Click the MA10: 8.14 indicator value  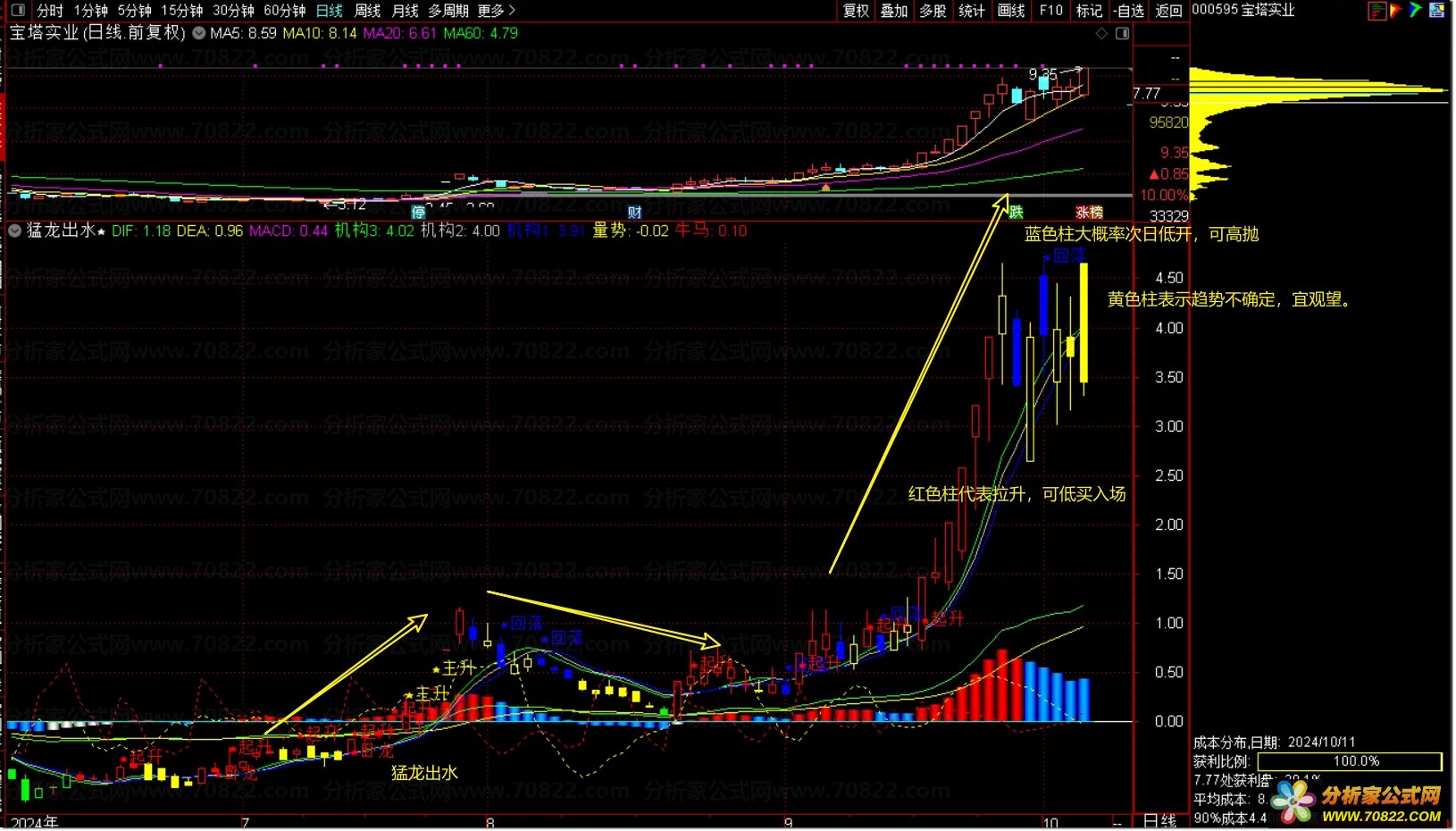pos(319,33)
